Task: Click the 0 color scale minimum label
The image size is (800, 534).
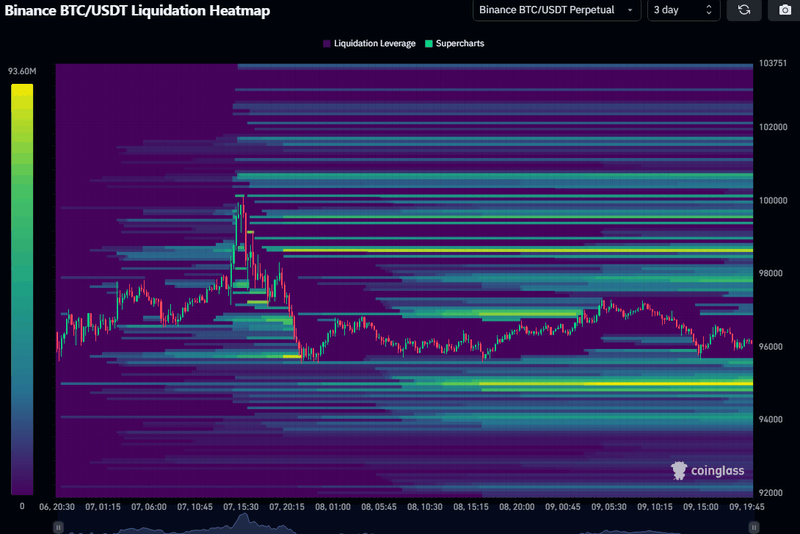Action: click(x=22, y=506)
